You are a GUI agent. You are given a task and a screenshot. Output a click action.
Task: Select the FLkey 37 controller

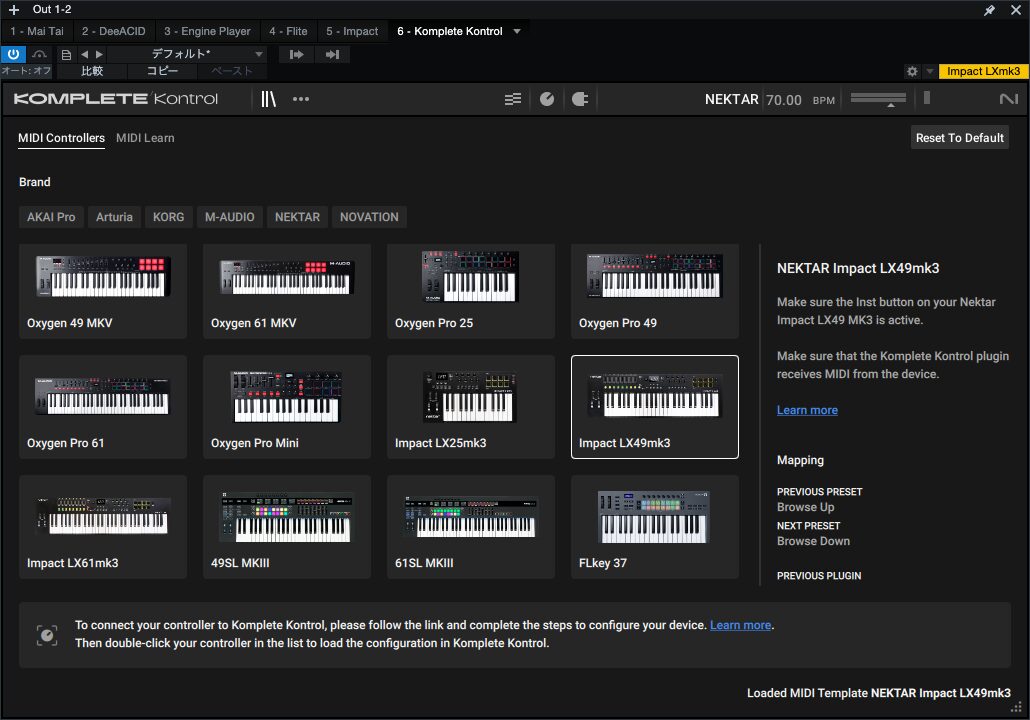655,527
